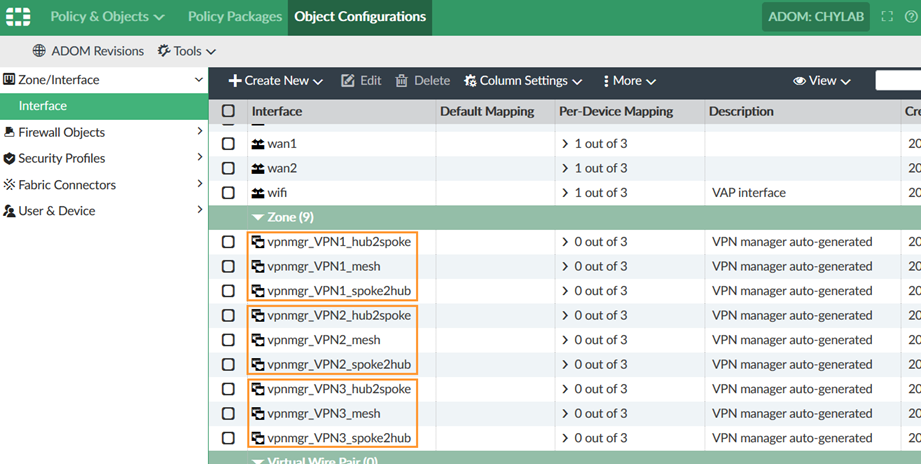Open ADOM Revisions
The width and height of the screenshot is (921, 464).
click(88, 51)
